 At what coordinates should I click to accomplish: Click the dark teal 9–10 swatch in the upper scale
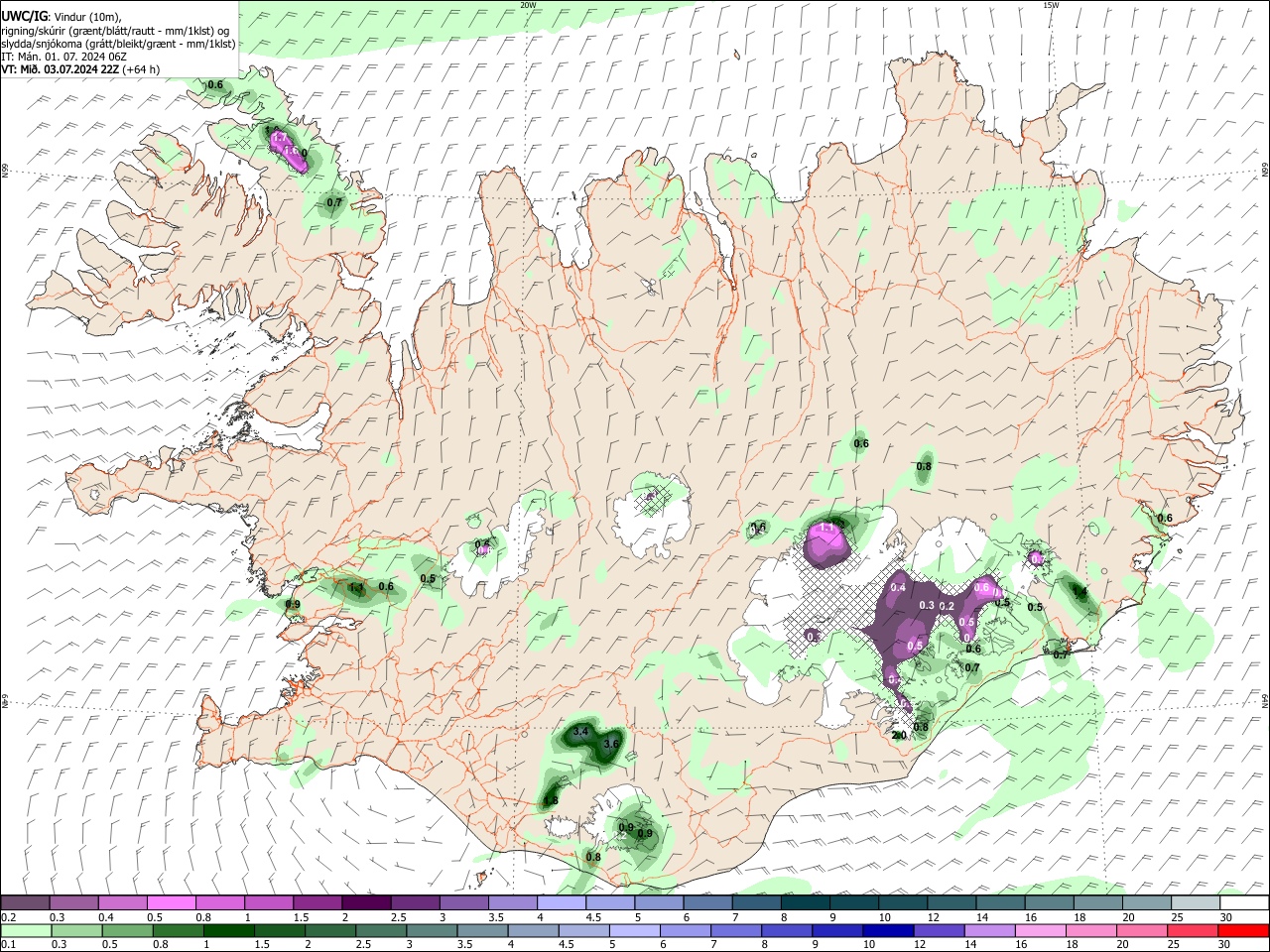point(854,903)
